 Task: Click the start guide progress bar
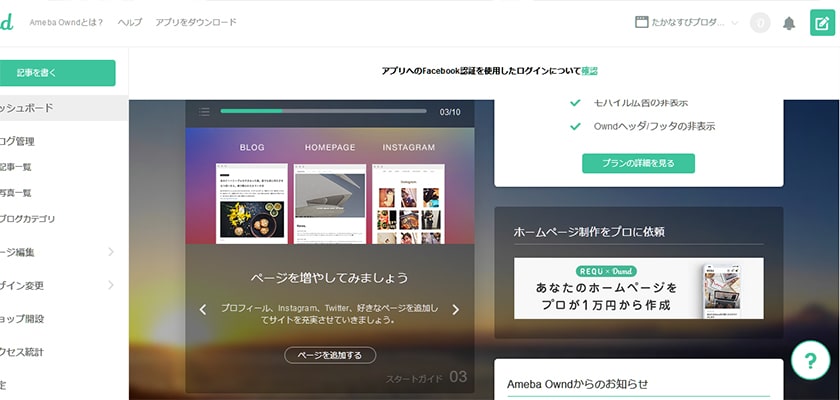click(324, 111)
